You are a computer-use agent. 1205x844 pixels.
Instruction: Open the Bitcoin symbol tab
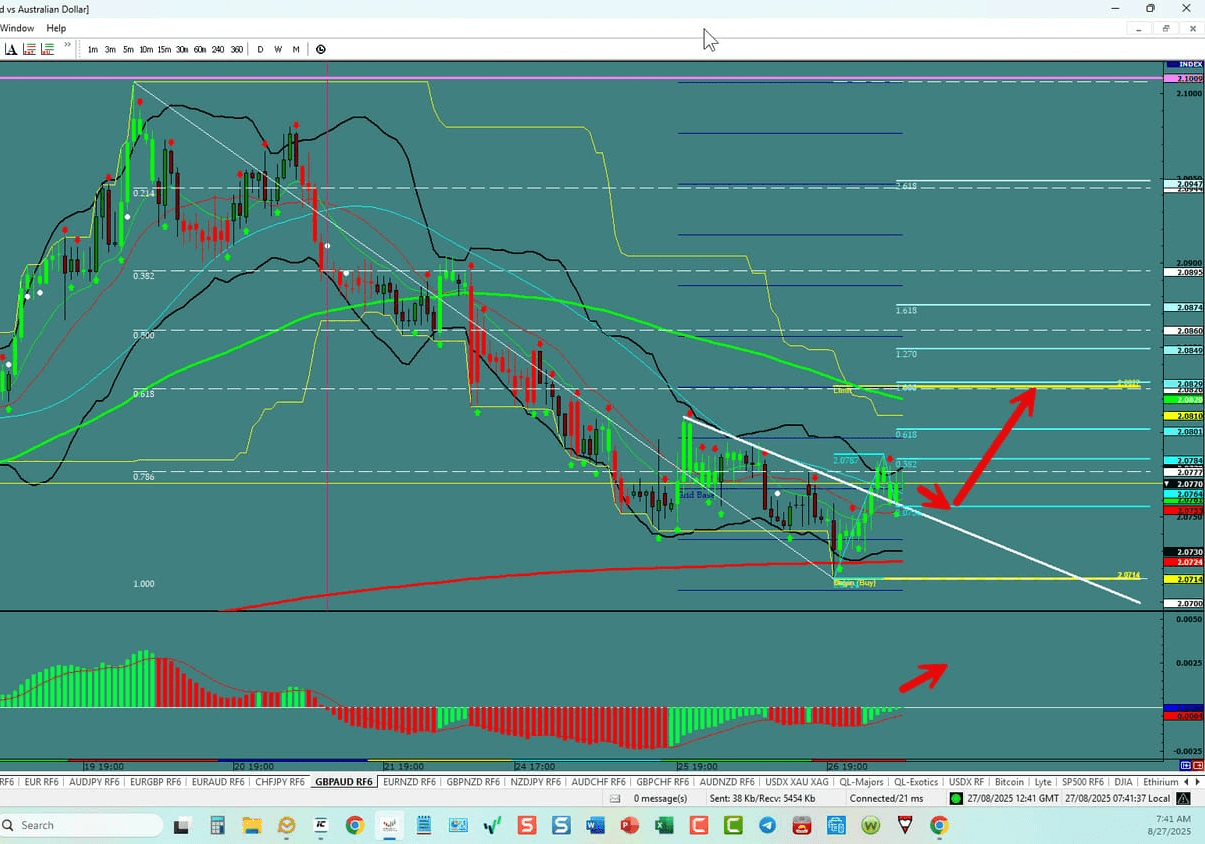tap(1010, 782)
